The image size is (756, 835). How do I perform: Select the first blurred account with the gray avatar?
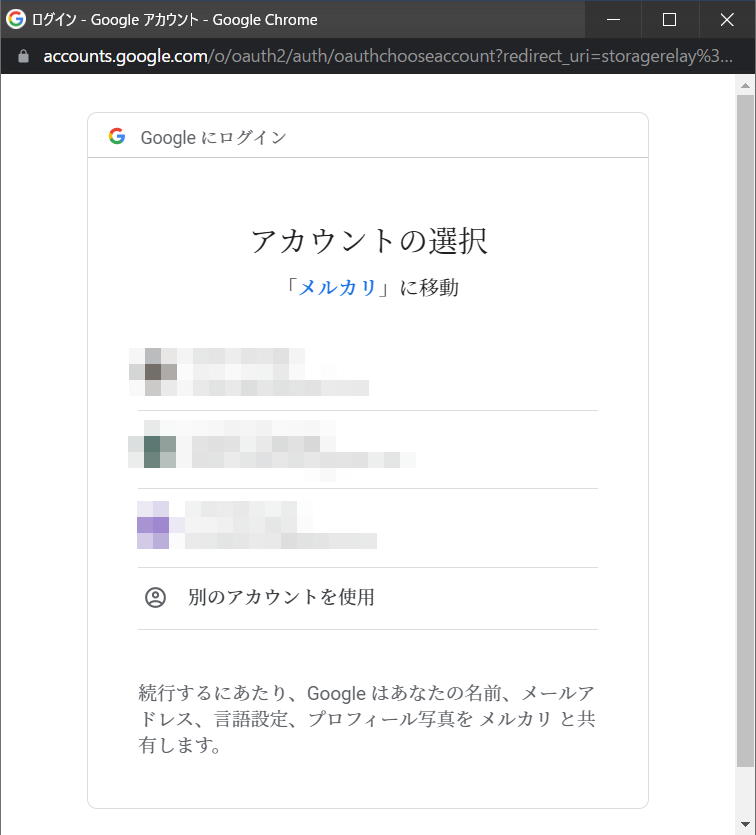point(368,372)
